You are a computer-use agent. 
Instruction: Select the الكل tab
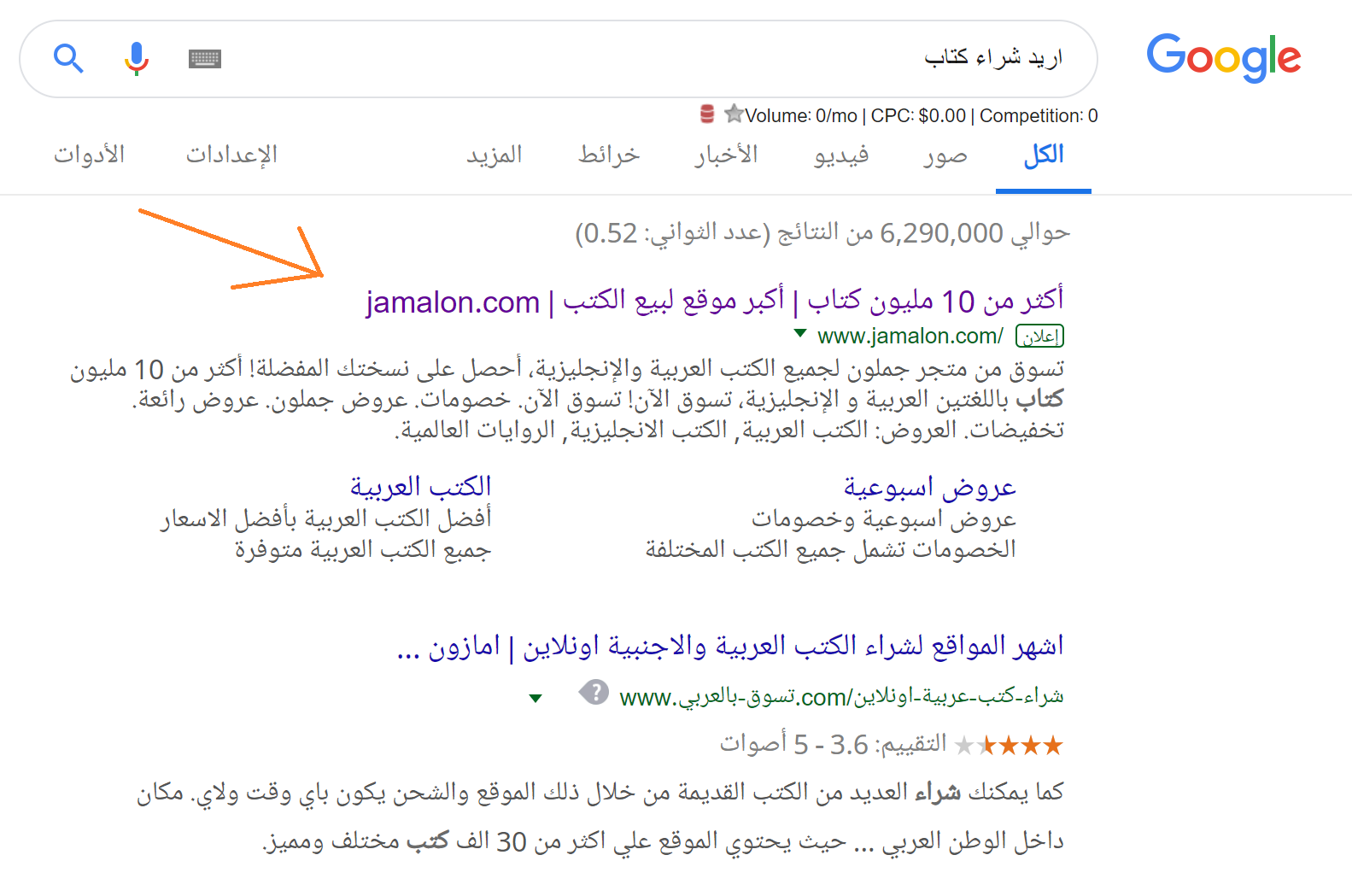[1044, 155]
